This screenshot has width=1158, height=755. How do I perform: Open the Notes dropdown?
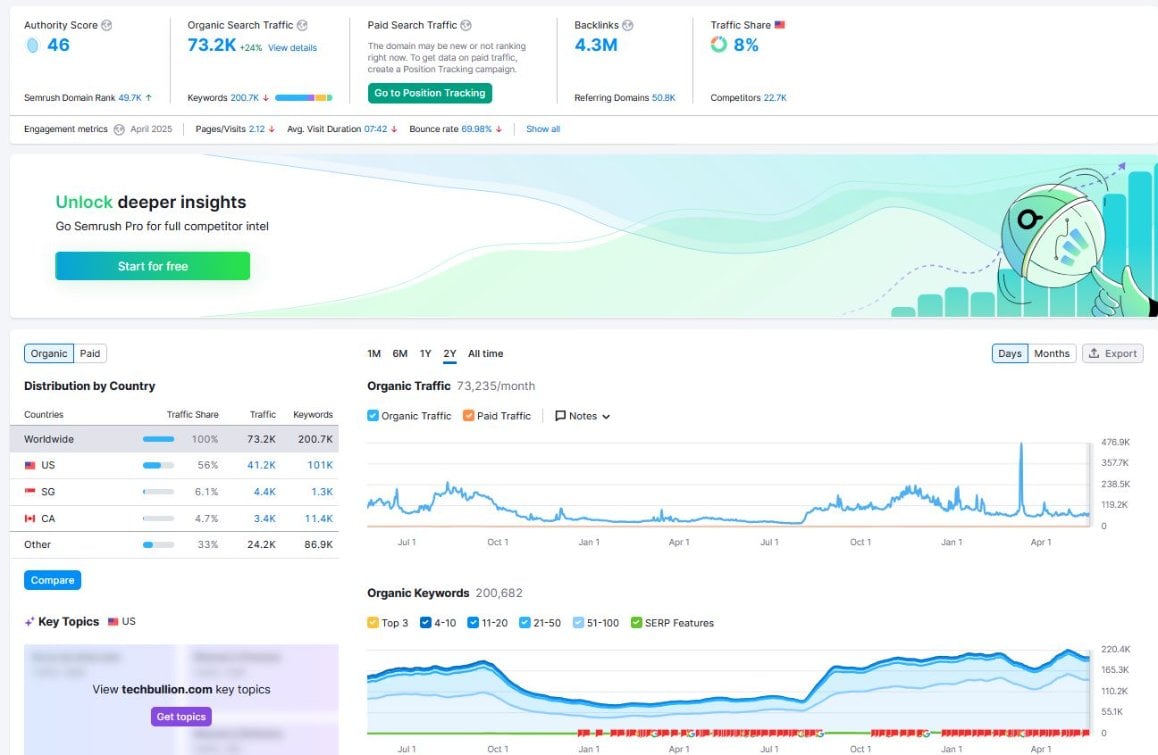pyautogui.click(x=583, y=416)
